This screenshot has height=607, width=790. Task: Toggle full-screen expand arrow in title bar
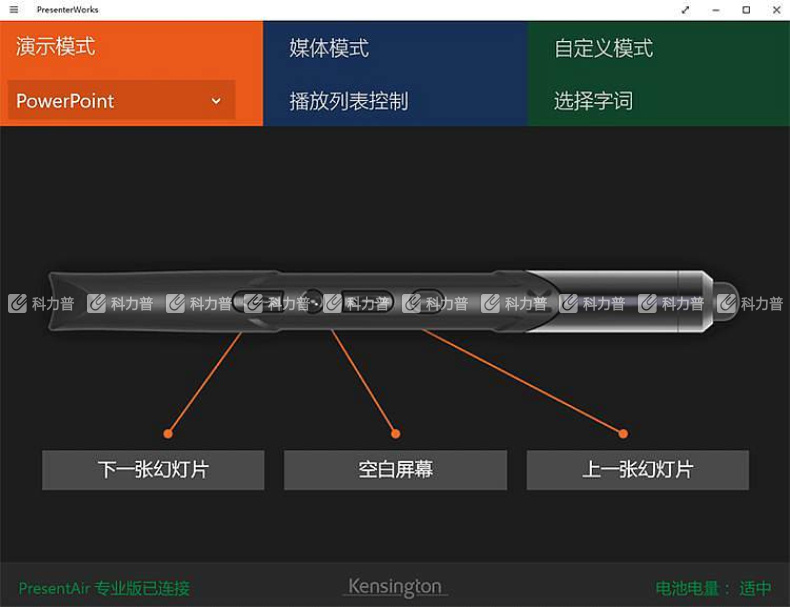click(x=685, y=10)
